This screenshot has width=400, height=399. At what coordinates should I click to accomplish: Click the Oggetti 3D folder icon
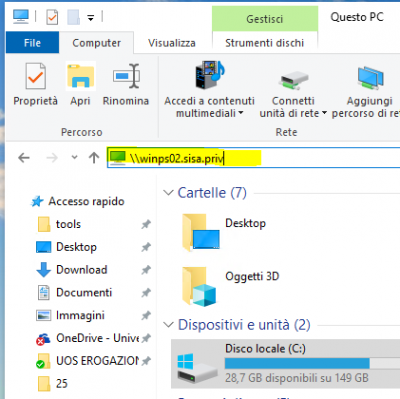point(199,286)
